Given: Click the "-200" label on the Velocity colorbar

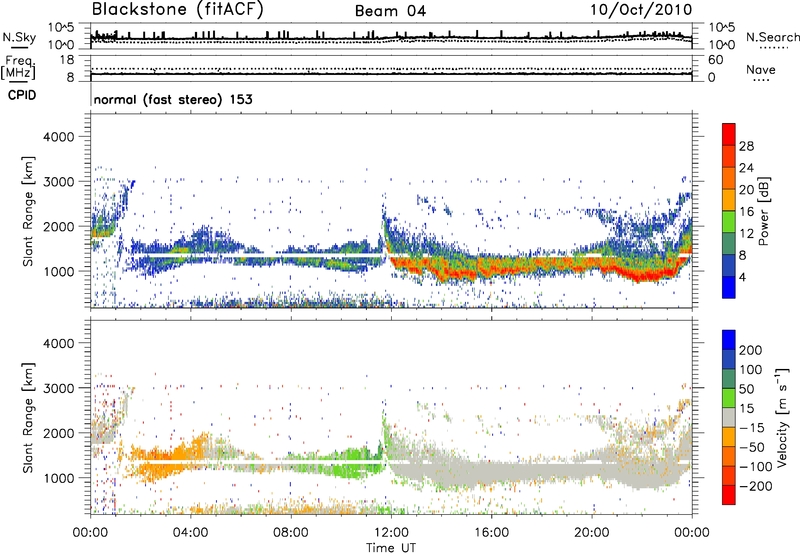Looking at the screenshot, I should (x=755, y=486).
